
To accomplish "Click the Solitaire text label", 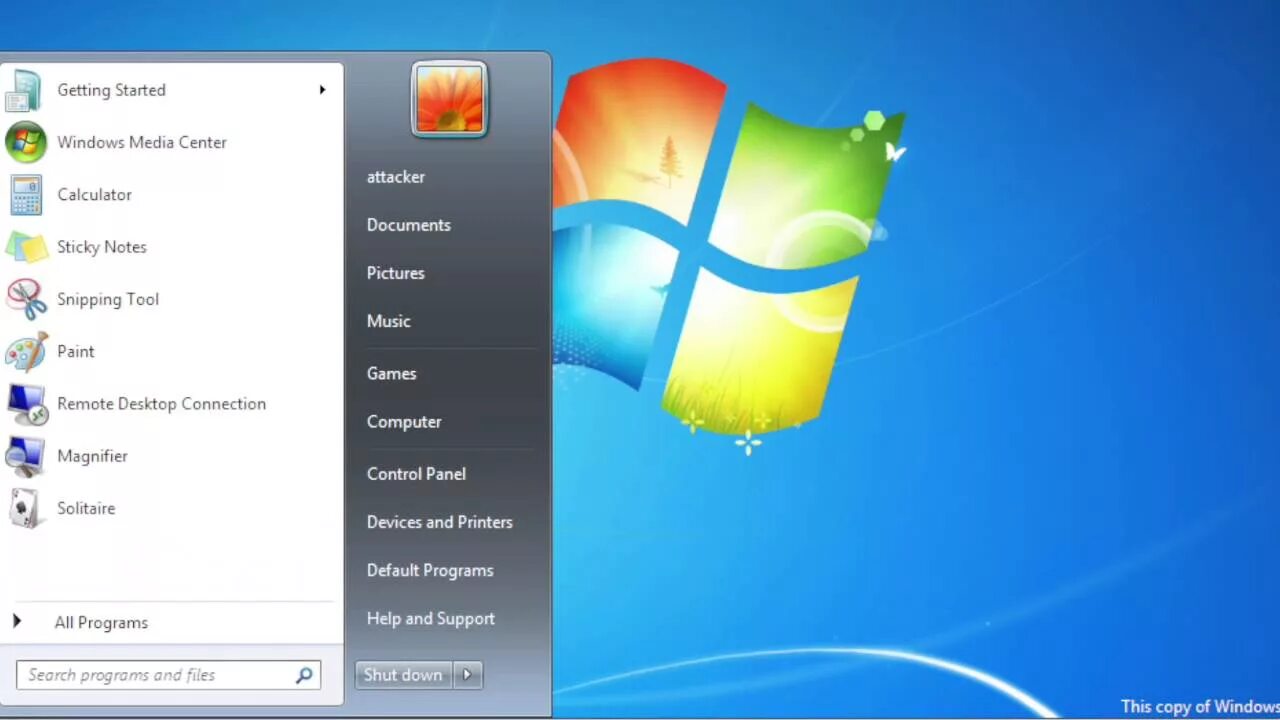I will tap(86, 508).
